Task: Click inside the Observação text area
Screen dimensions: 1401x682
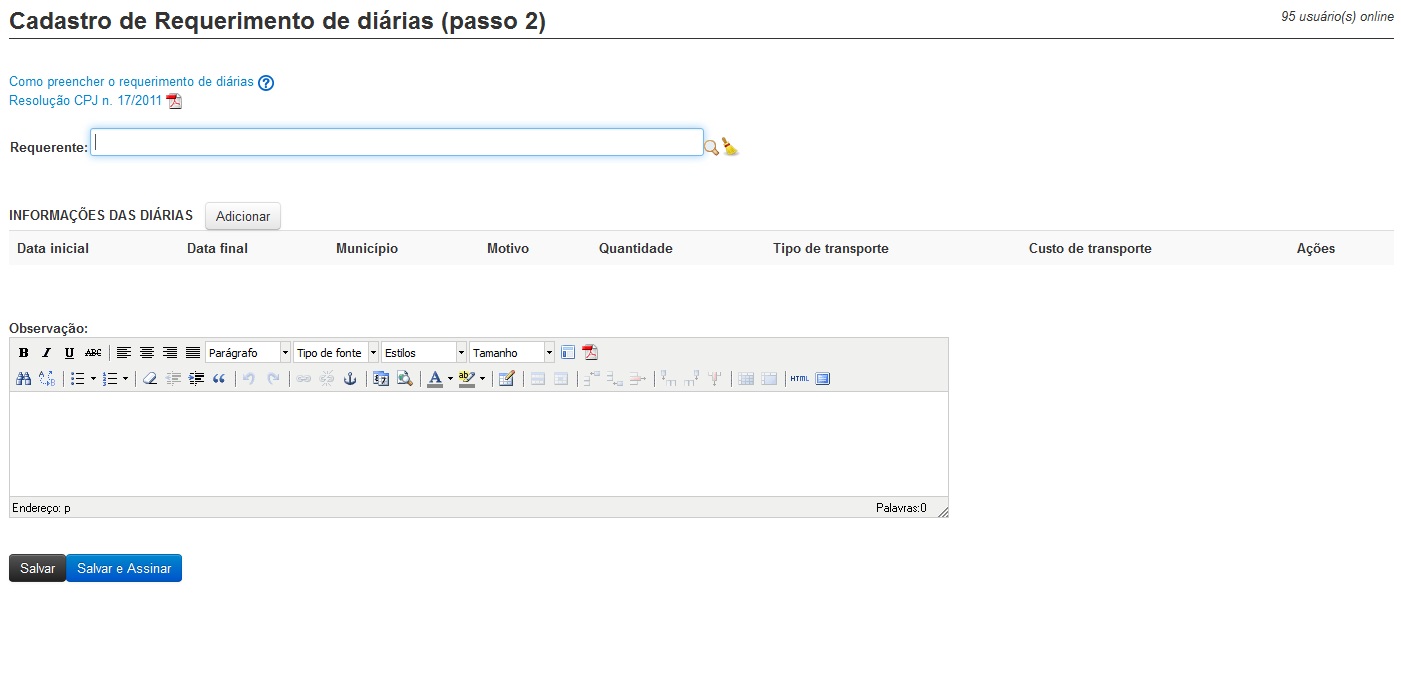Action: pyautogui.click(x=479, y=444)
